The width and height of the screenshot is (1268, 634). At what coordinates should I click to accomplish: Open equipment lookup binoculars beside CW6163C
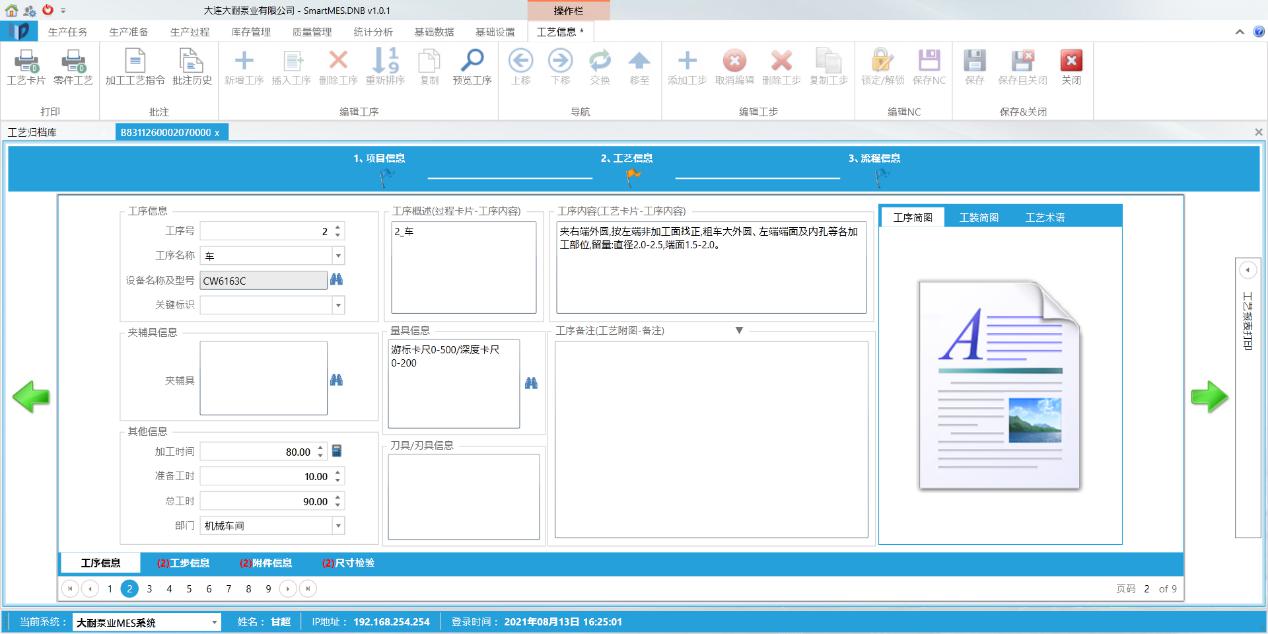pyautogui.click(x=337, y=280)
